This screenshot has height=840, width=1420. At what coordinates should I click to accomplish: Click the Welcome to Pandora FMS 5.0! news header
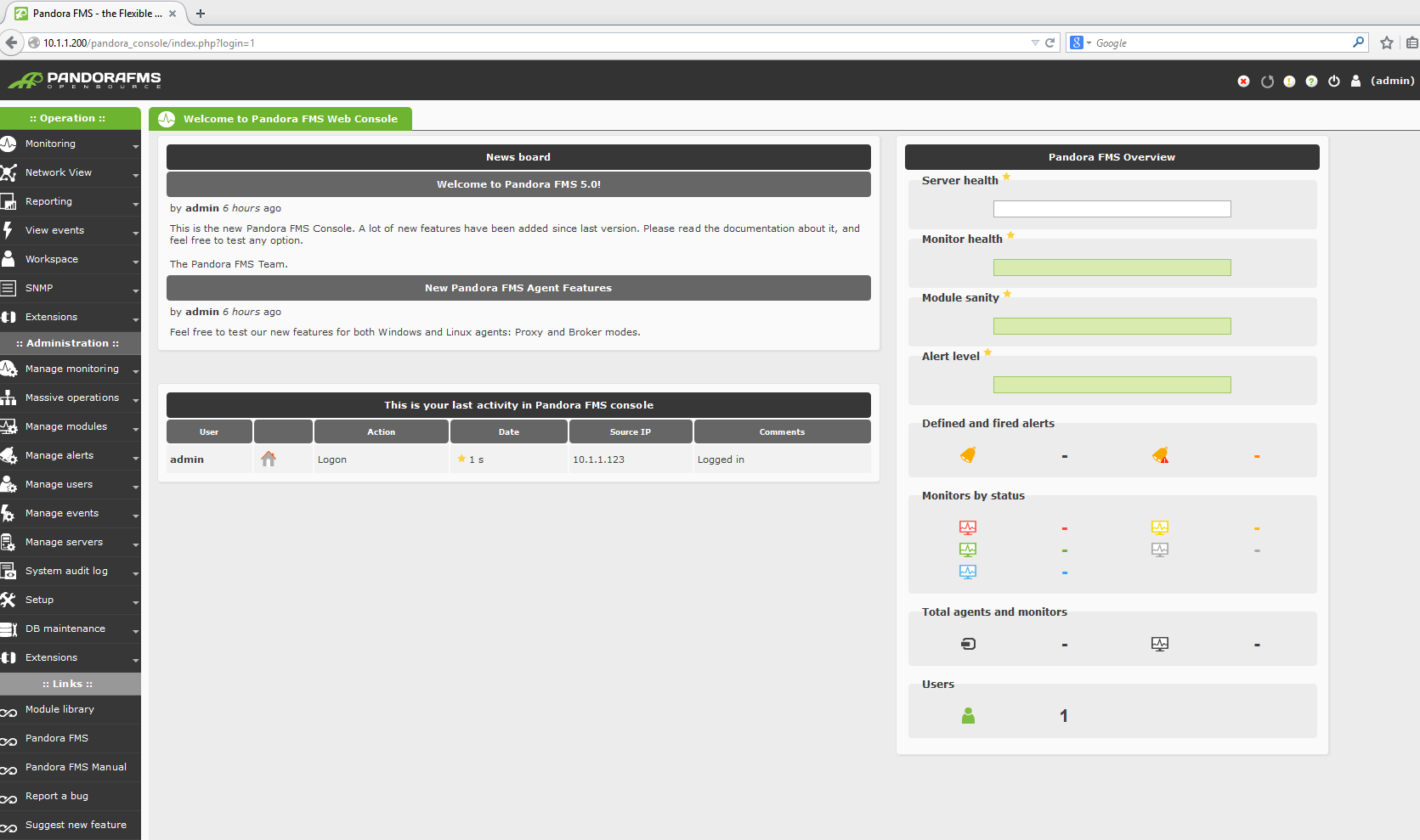pos(518,184)
